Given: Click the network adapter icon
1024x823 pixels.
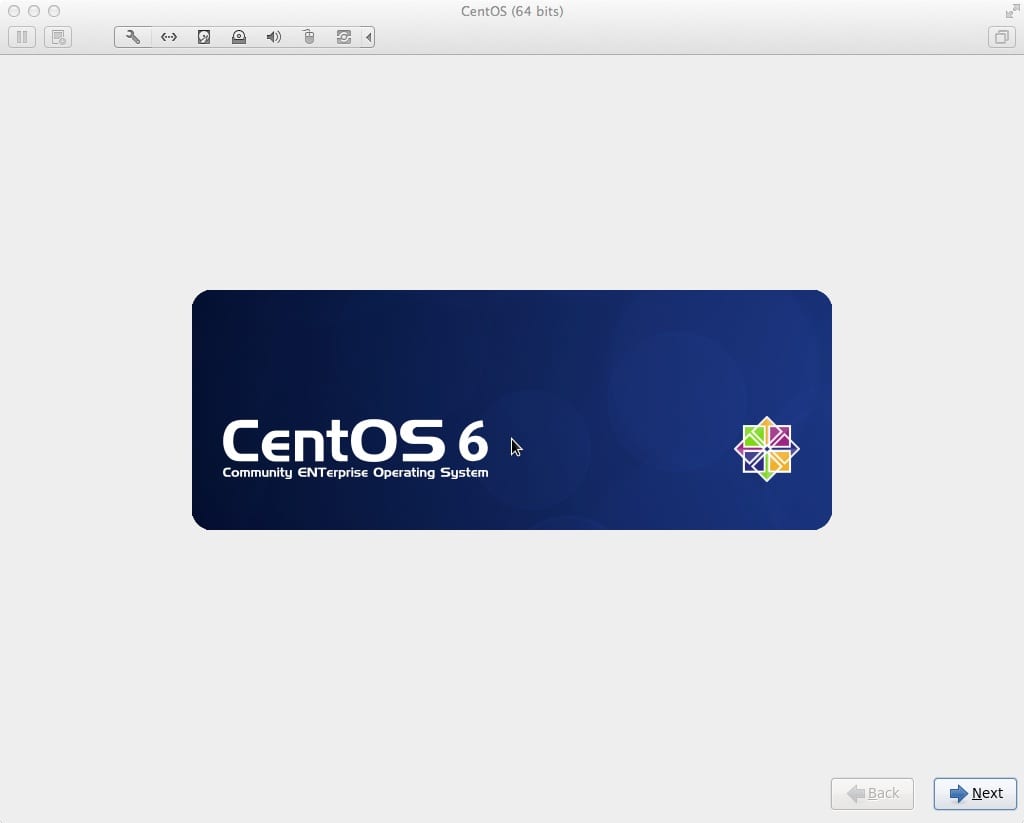Looking at the screenshot, I should (x=168, y=37).
